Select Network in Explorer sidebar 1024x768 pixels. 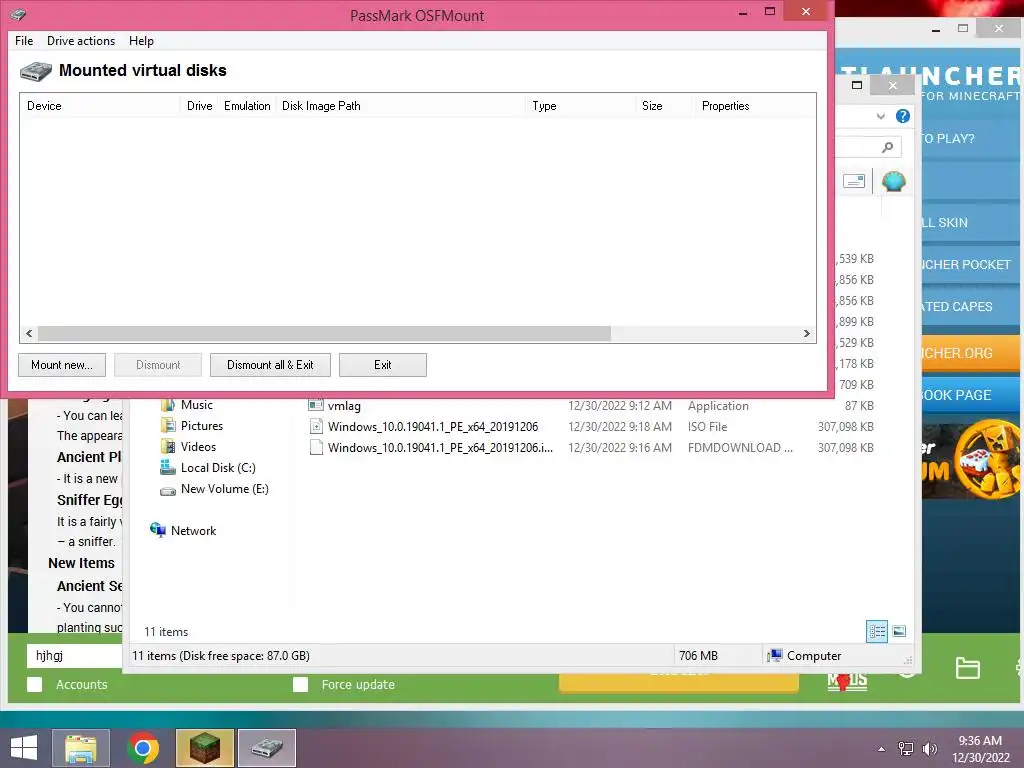pyautogui.click(x=193, y=531)
